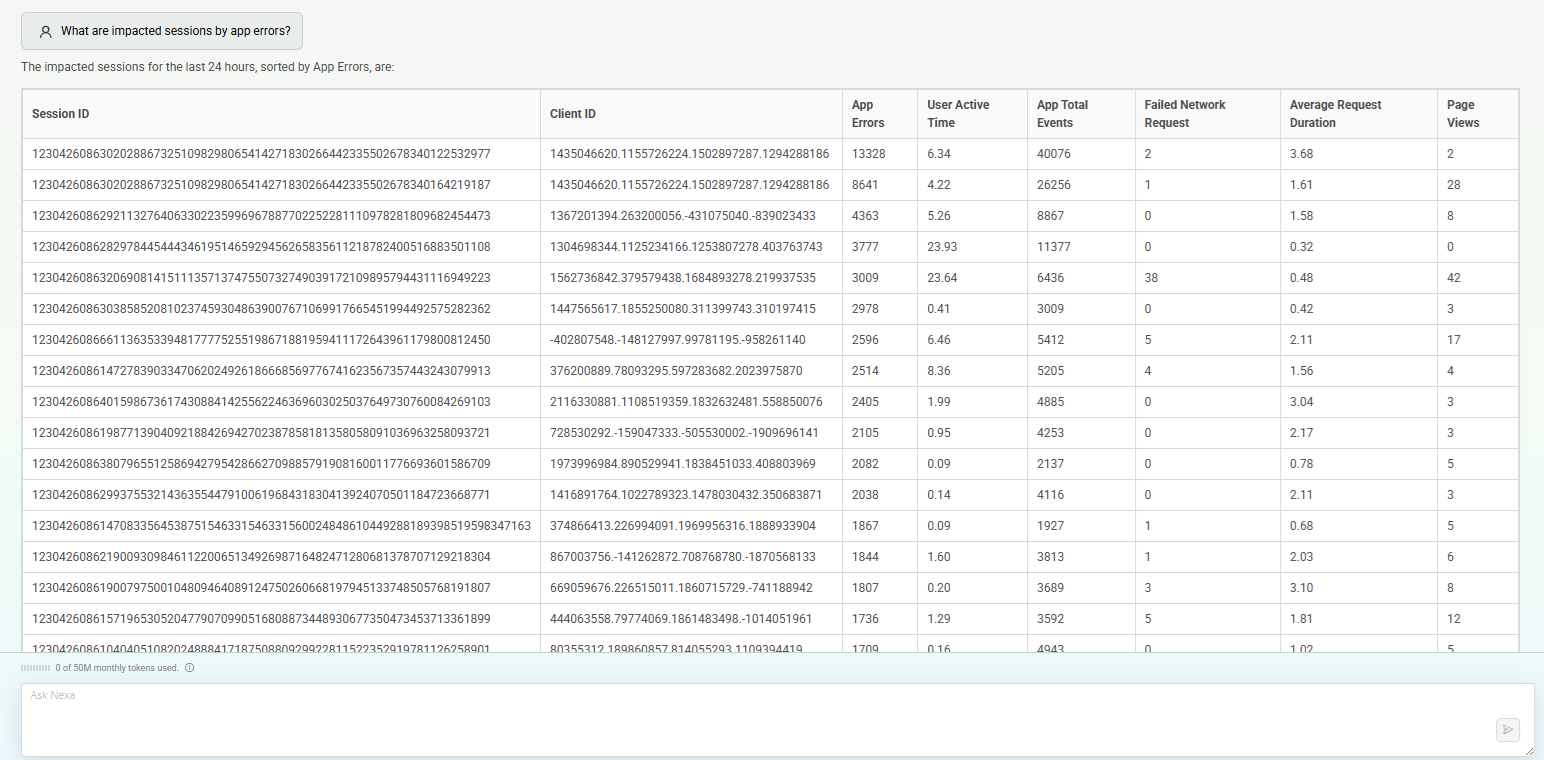Click the Page Views value 28

(x=1454, y=185)
